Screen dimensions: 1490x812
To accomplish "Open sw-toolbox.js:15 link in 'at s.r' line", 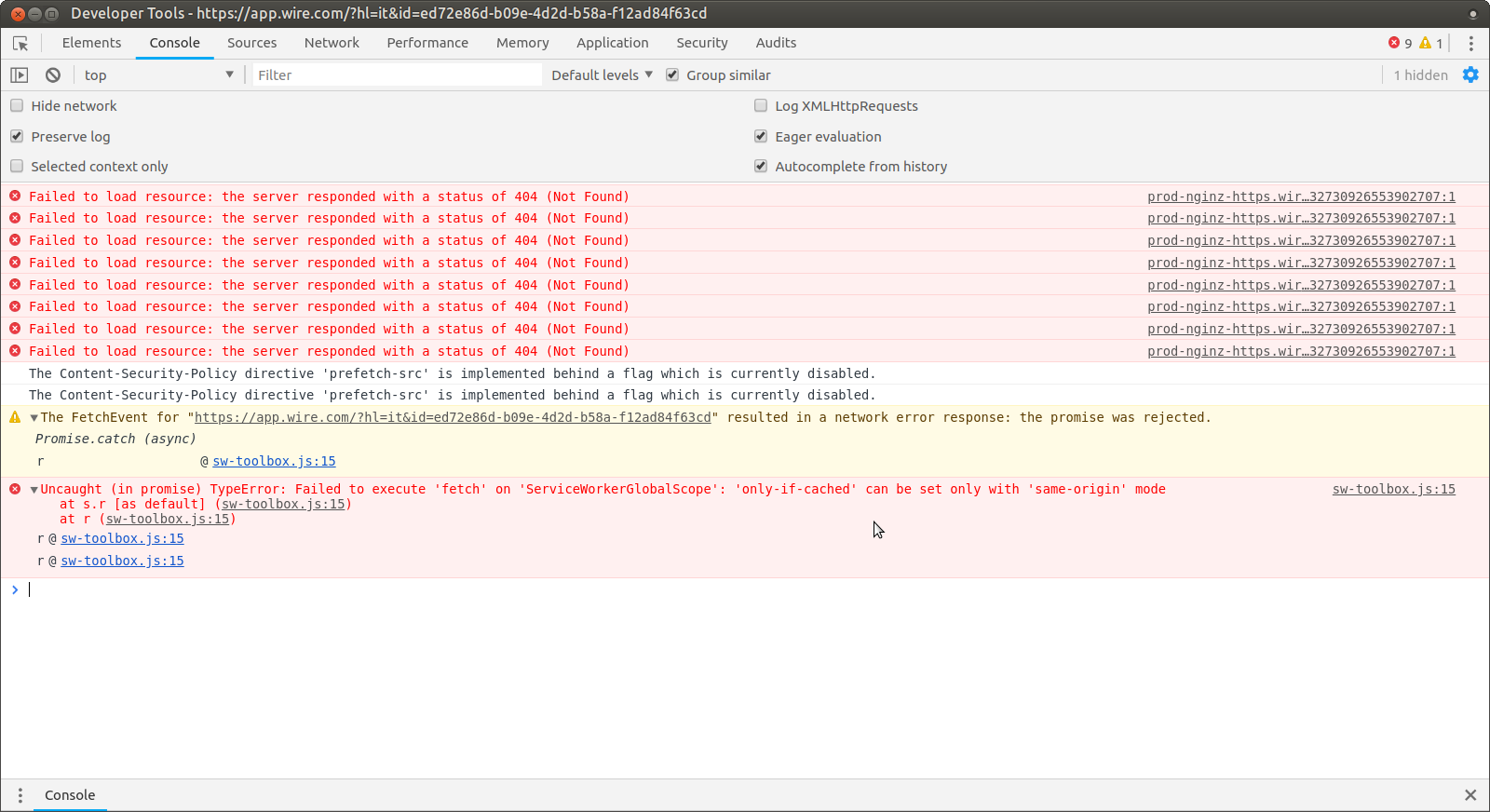I will pos(283,505).
